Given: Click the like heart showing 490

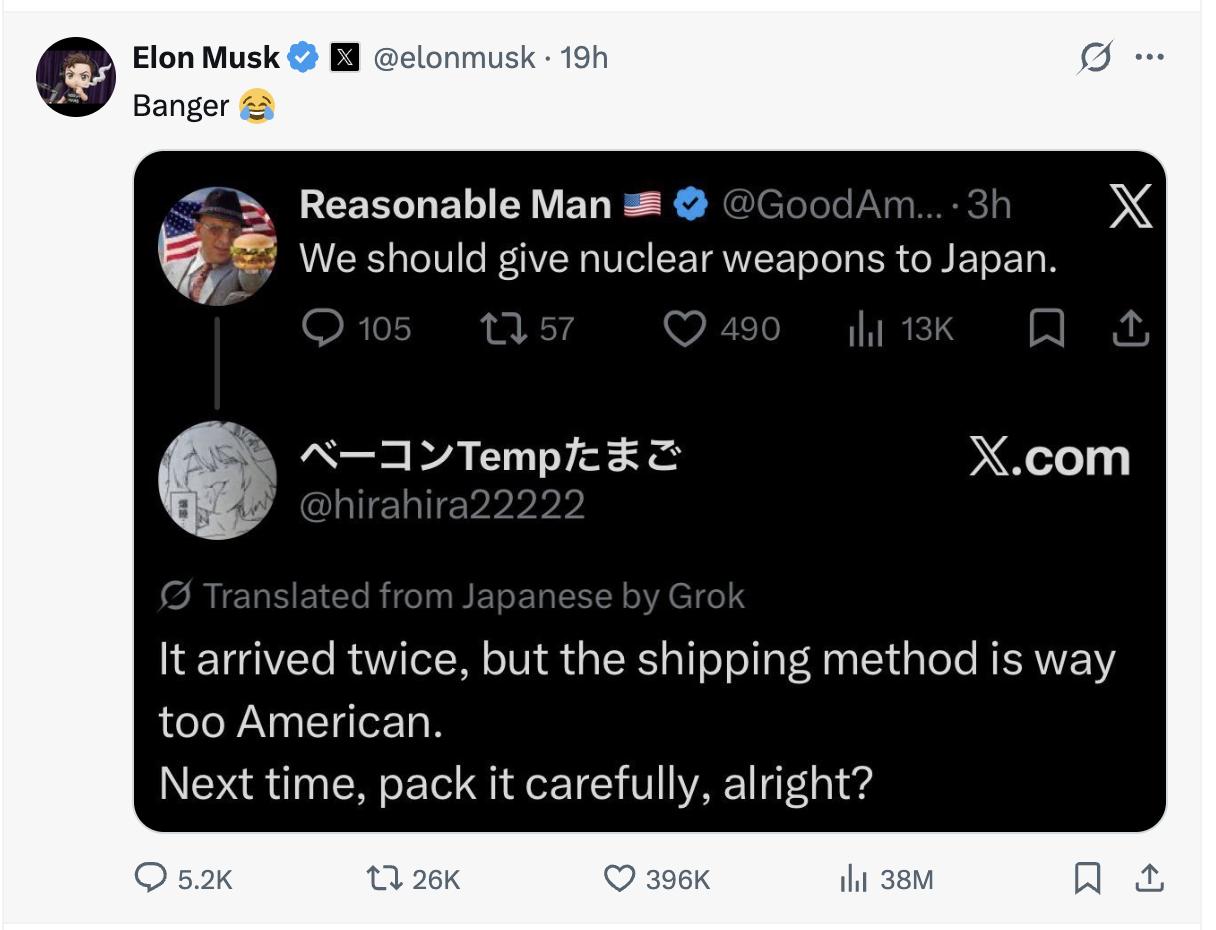Looking at the screenshot, I should click(685, 329).
